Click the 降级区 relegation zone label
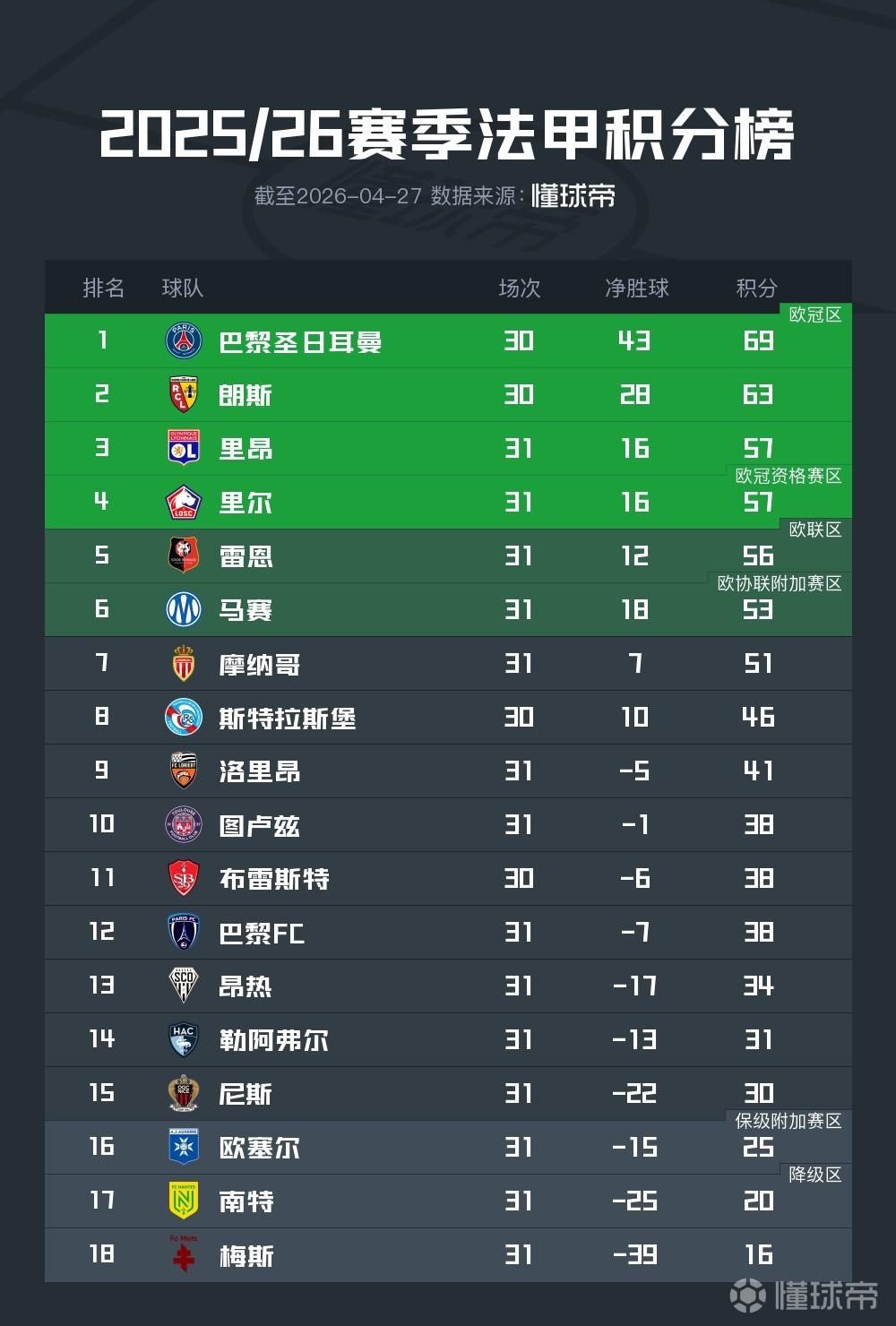 [x=815, y=1175]
